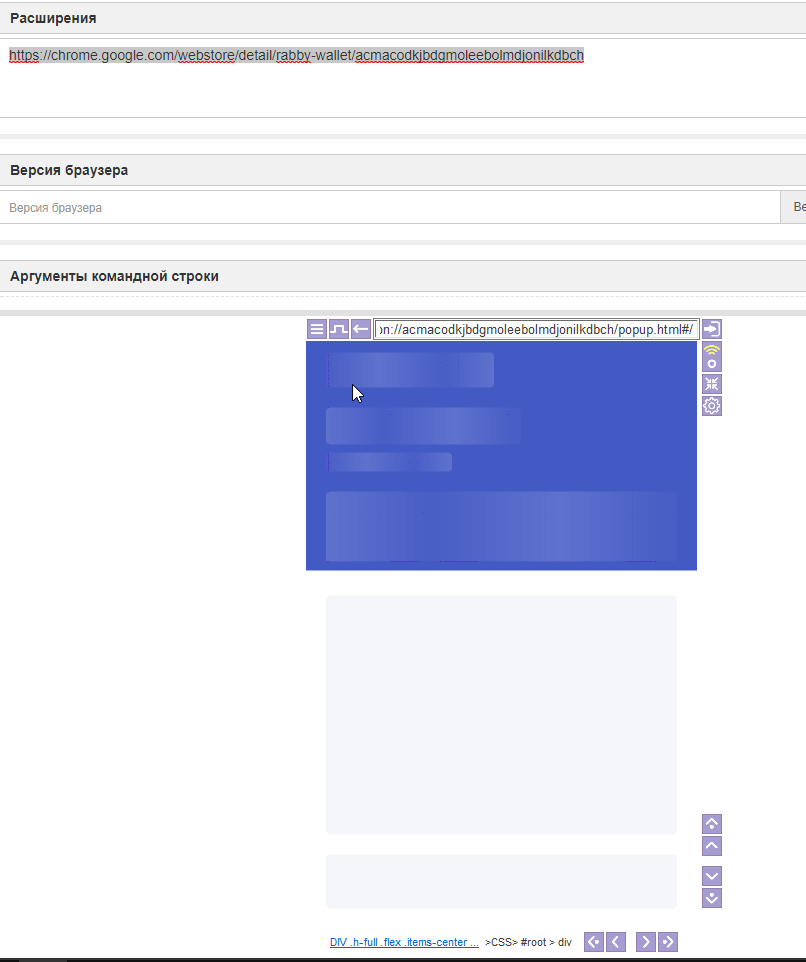The image size is (806, 962).
Task: Click the double-left arrow in element navigator
Action: point(593,941)
